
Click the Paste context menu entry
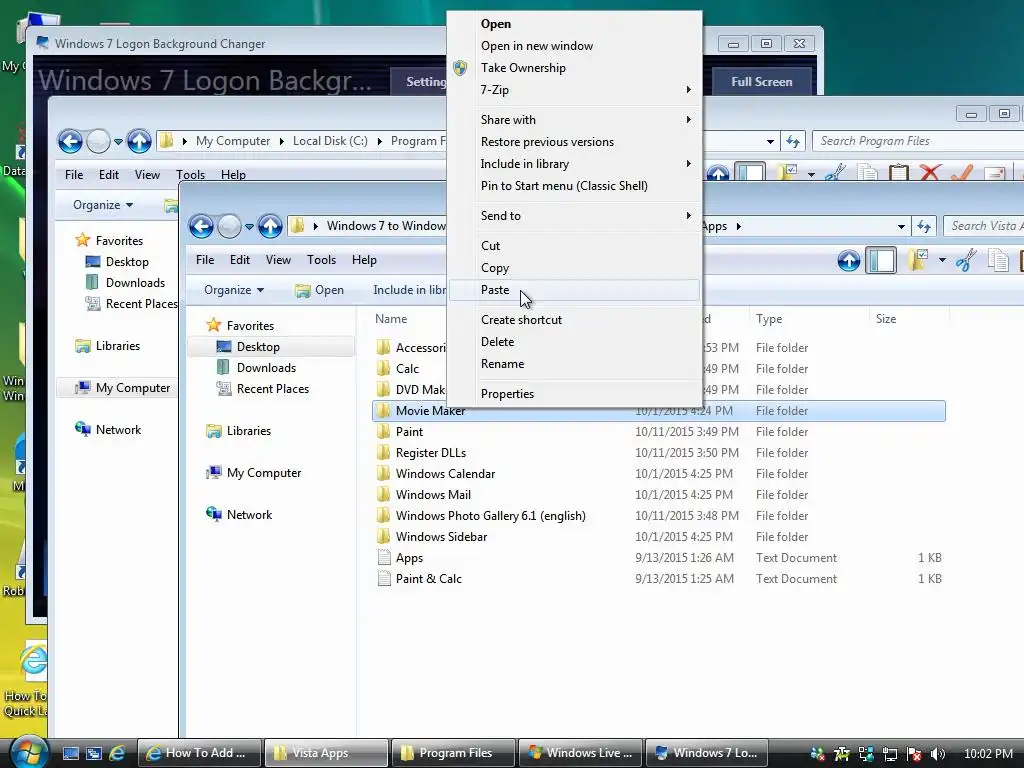pyautogui.click(x=574, y=290)
